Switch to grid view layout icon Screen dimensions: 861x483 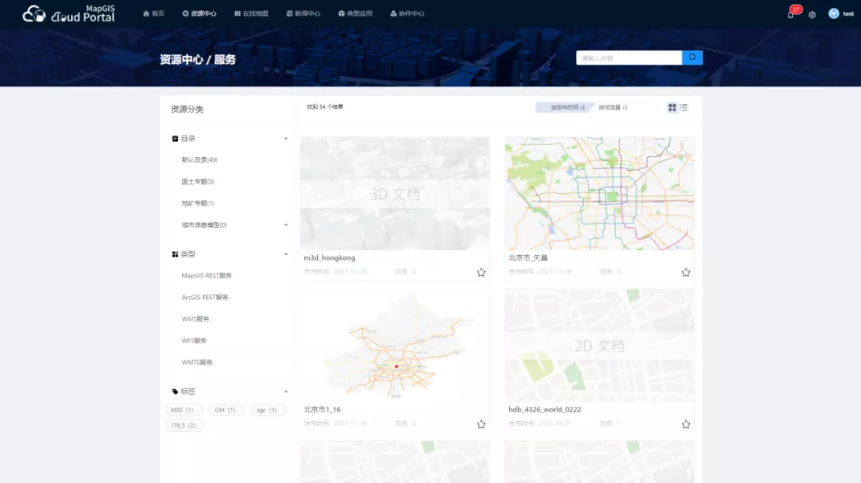point(672,107)
